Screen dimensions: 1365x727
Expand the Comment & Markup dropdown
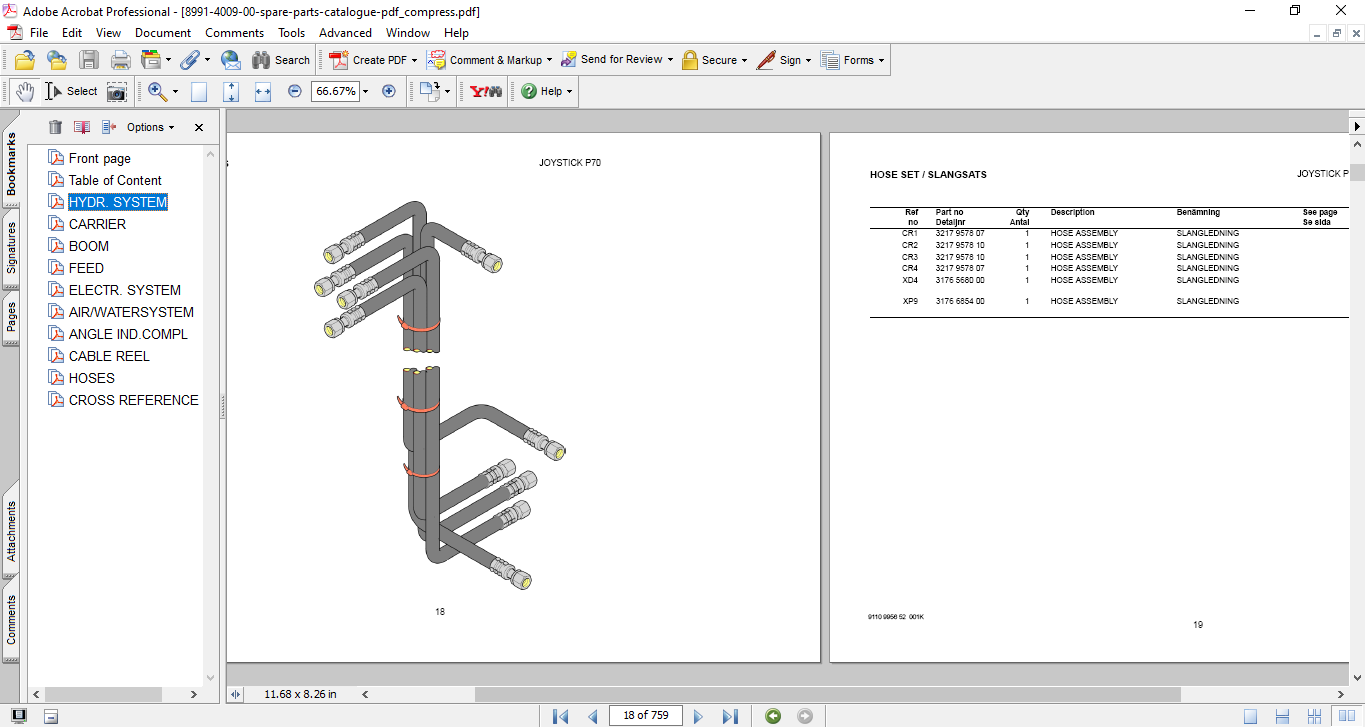click(x=549, y=60)
